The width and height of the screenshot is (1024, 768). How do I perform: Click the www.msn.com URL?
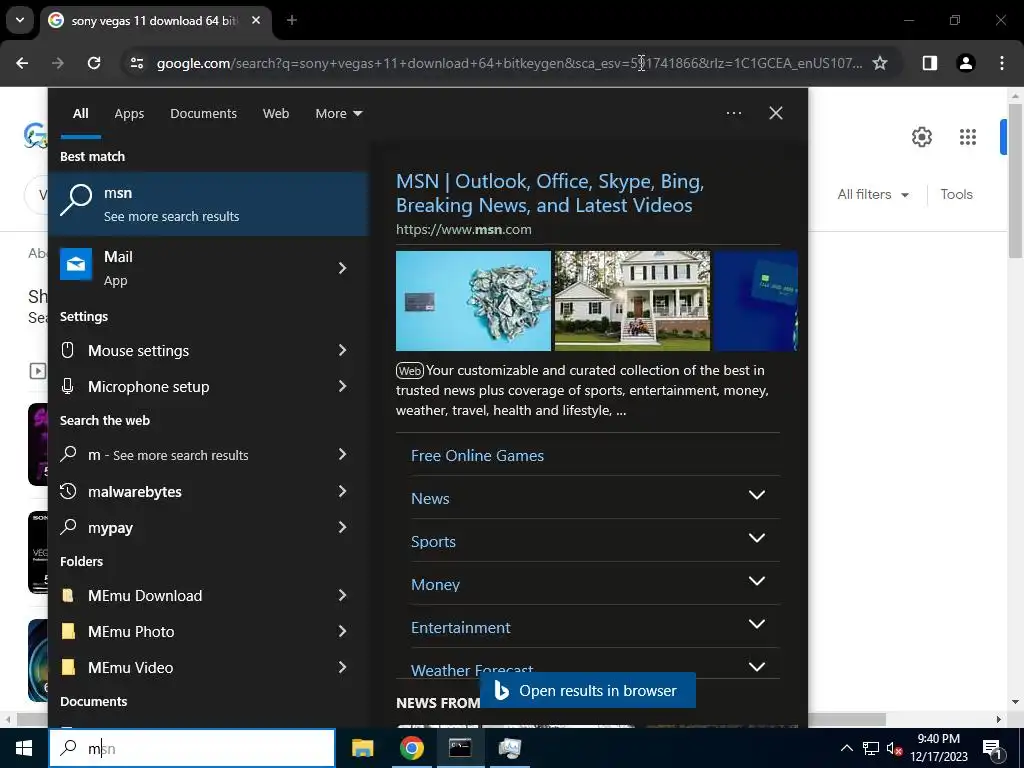click(464, 229)
